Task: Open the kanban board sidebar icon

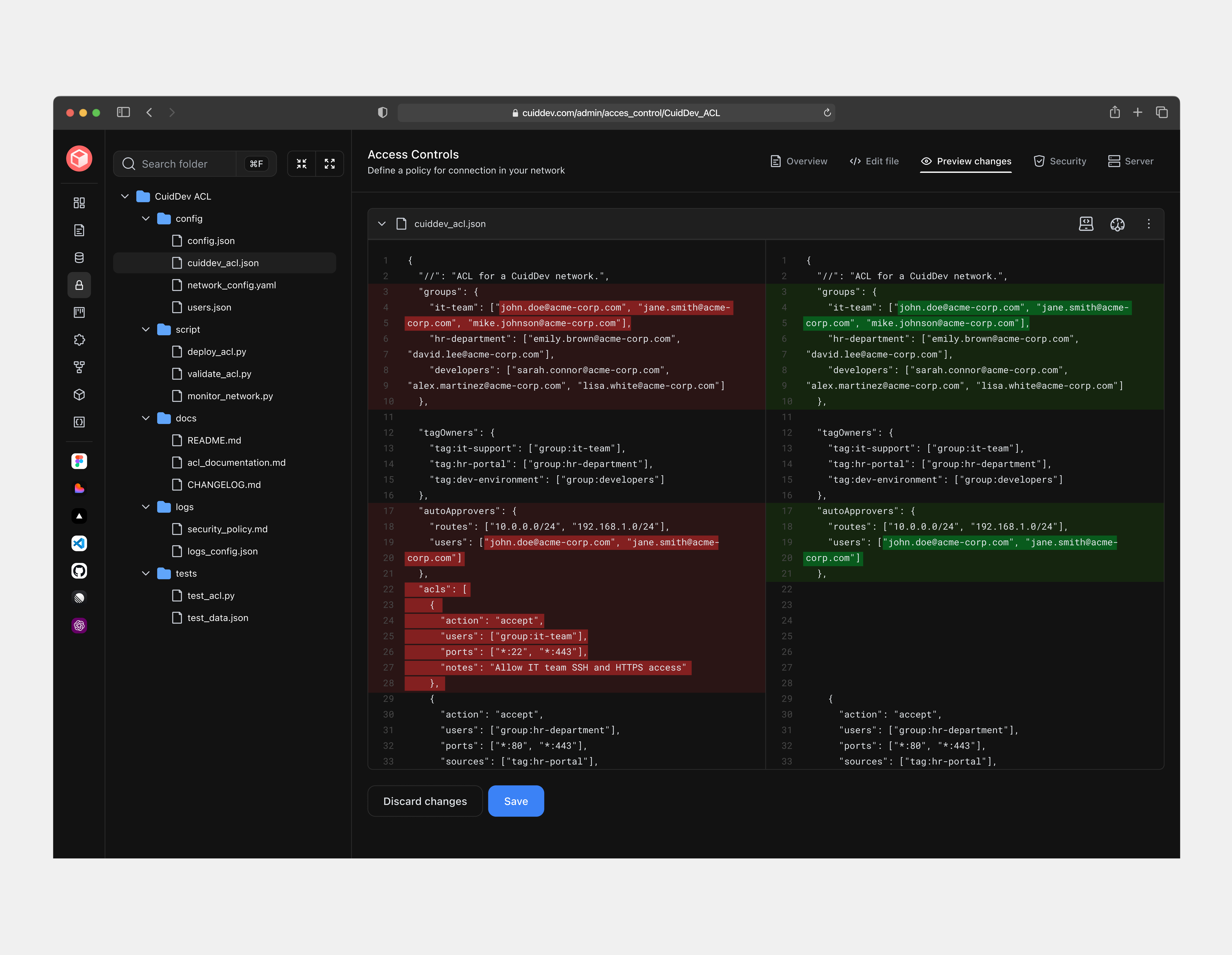Action: tap(79, 312)
